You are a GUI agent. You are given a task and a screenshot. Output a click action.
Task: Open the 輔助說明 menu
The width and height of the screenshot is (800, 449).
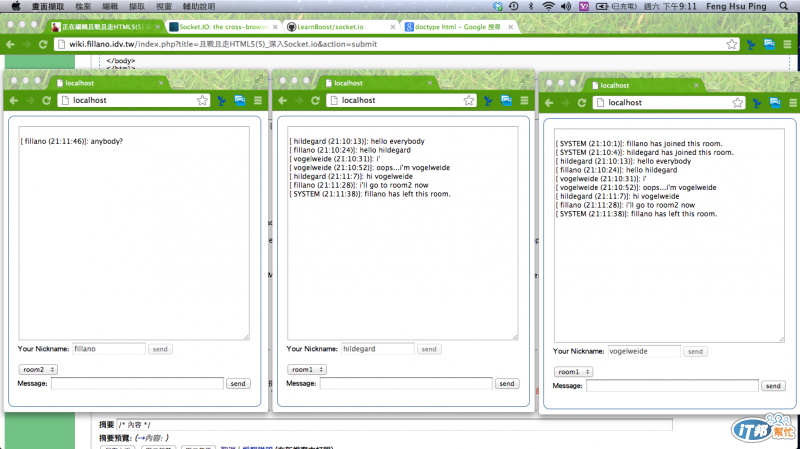point(198,6)
